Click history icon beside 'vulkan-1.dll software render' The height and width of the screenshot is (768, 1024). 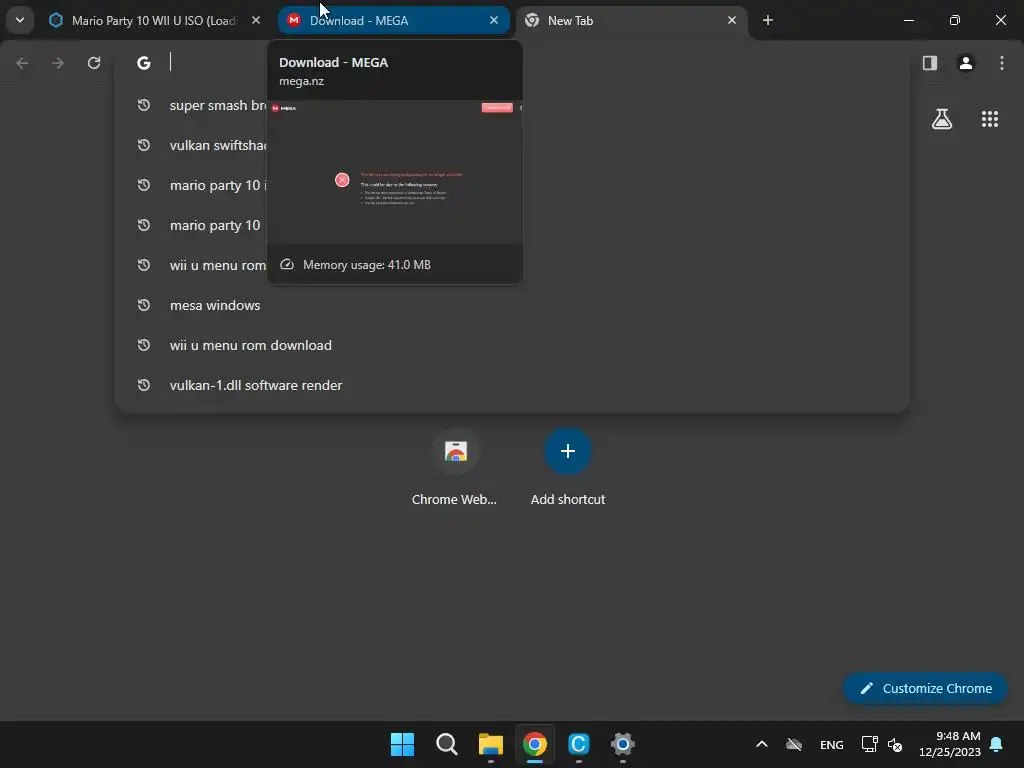(144, 385)
